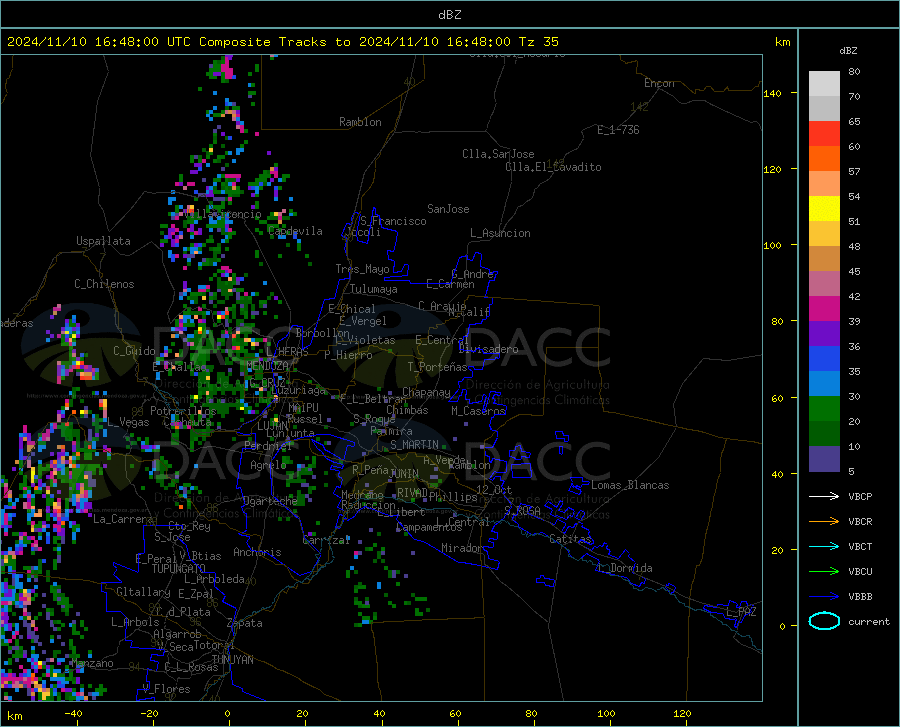
Task: Click the Lomas_Blancas label on map
Action: point(630,485)
